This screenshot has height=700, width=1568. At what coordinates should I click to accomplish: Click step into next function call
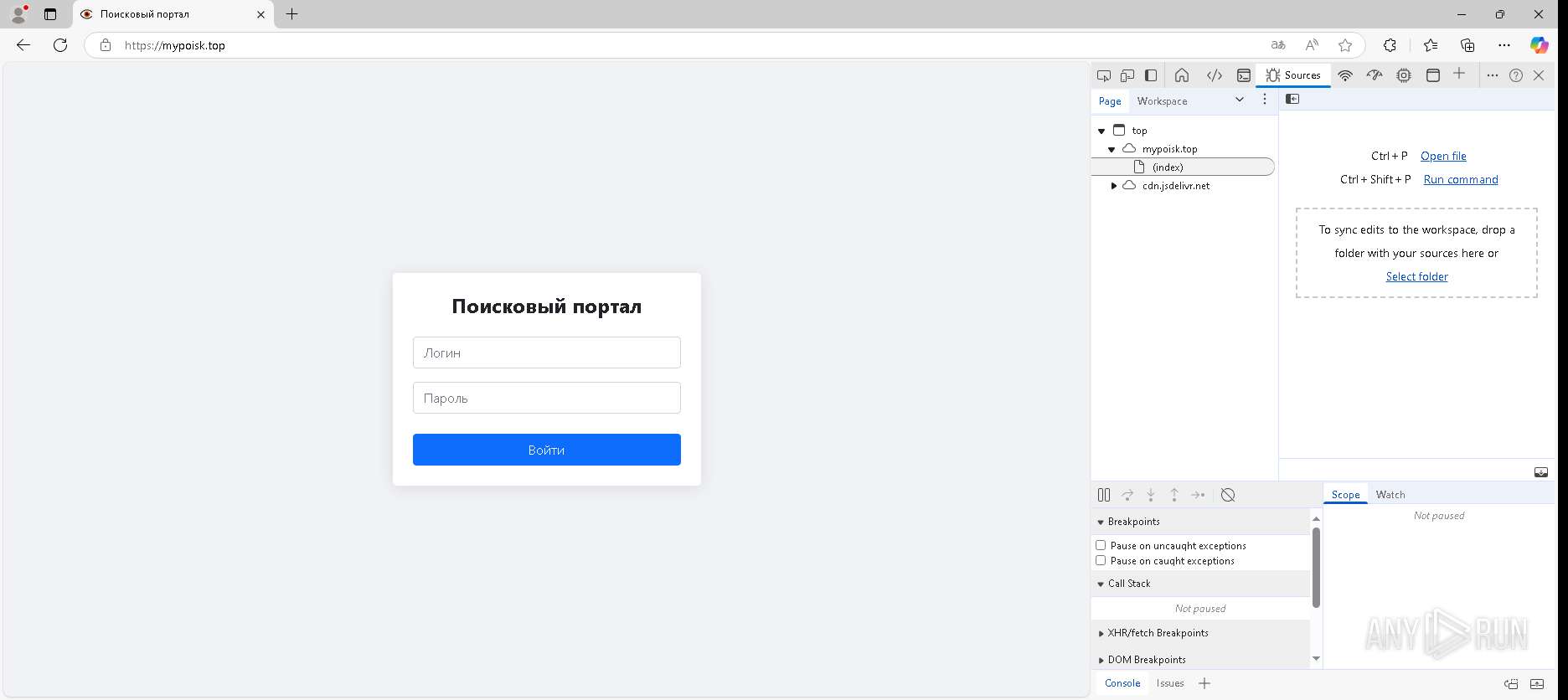click(x=1151, y=495)
